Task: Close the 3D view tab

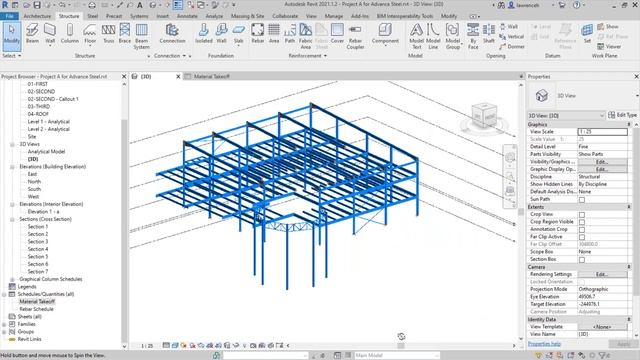Action: tap(178, 76)
